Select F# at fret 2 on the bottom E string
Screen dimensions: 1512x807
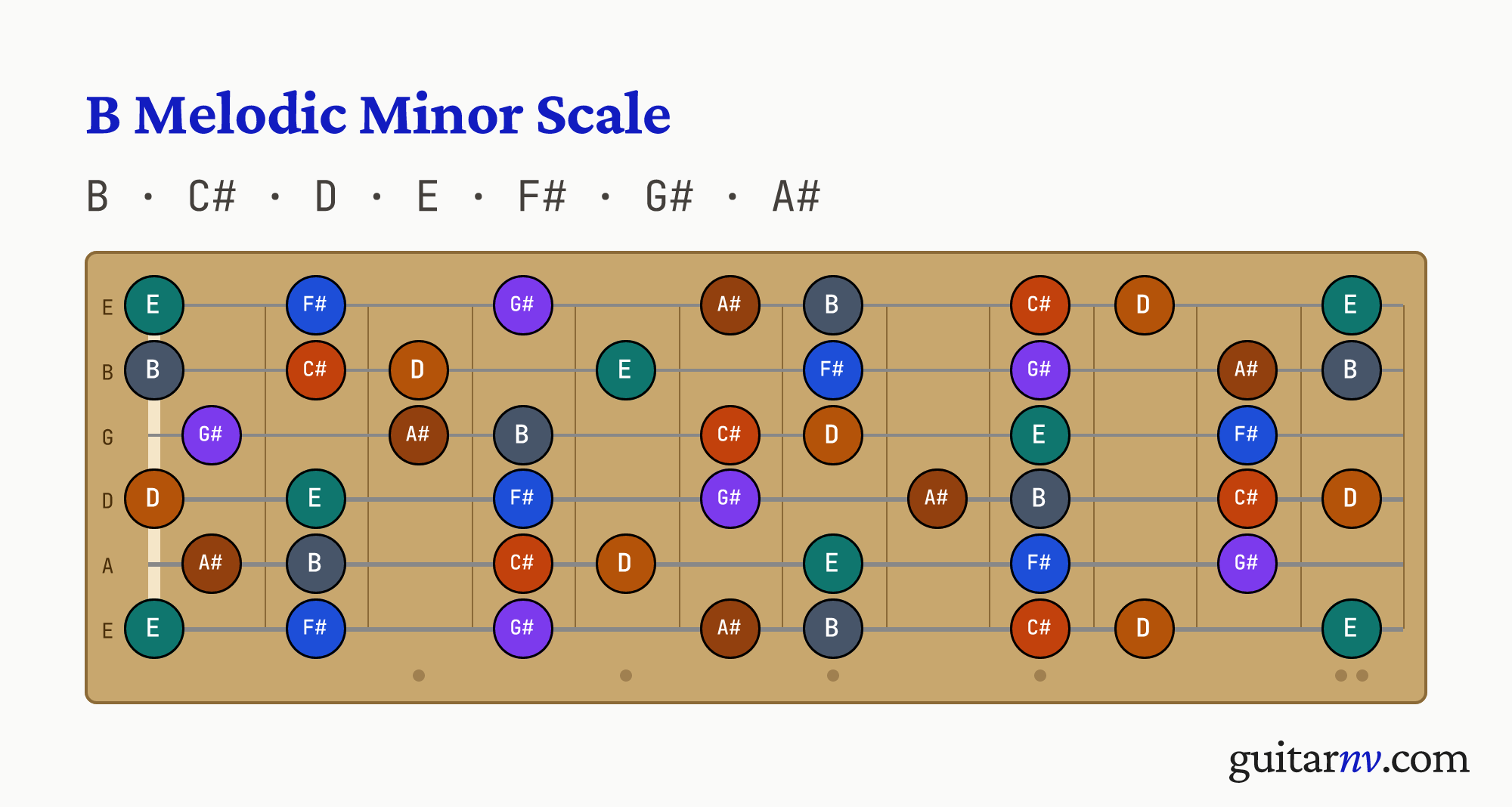(x=316, y=629)
